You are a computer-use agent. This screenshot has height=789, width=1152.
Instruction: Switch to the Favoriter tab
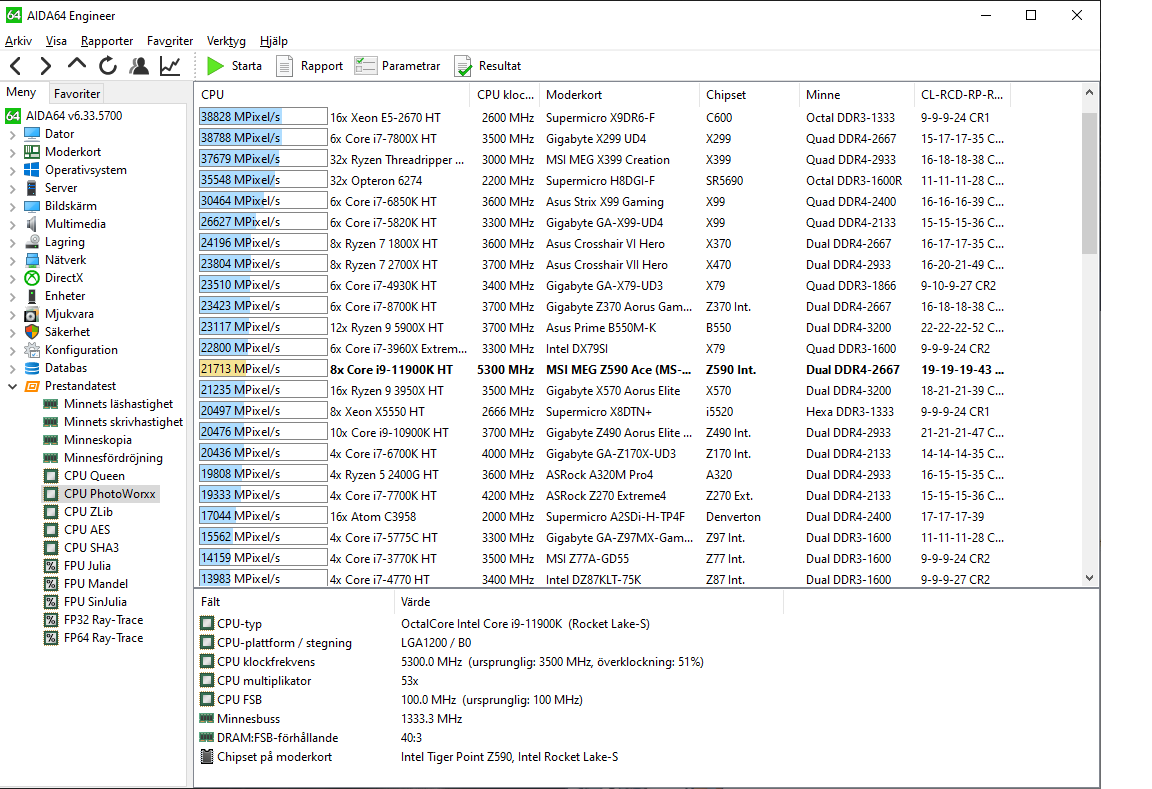pyautogui.click(x=77, y=94)
